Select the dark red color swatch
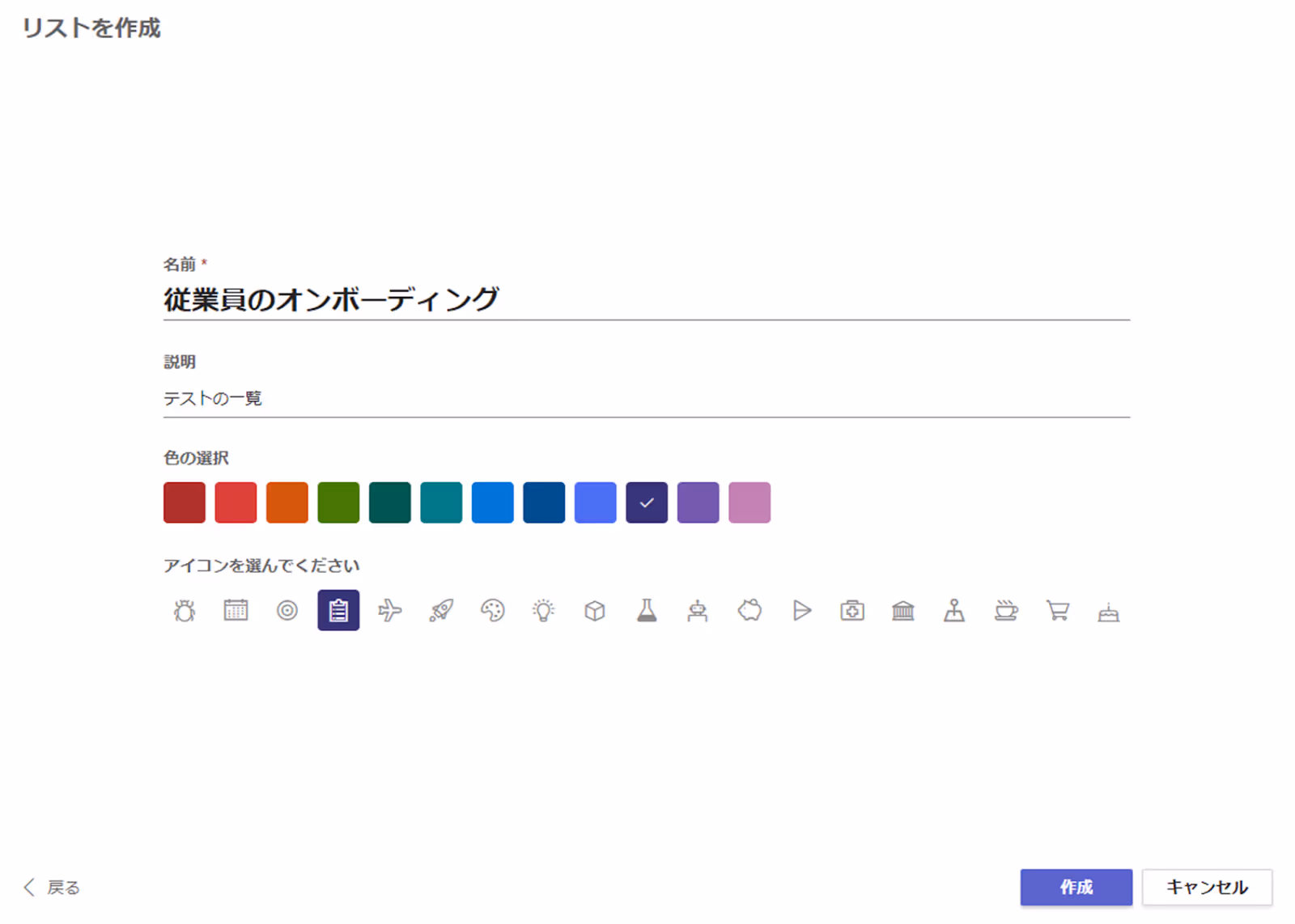Image resolution: width=1295 pixels, height=924 pixels. click(x=185, y=502)
